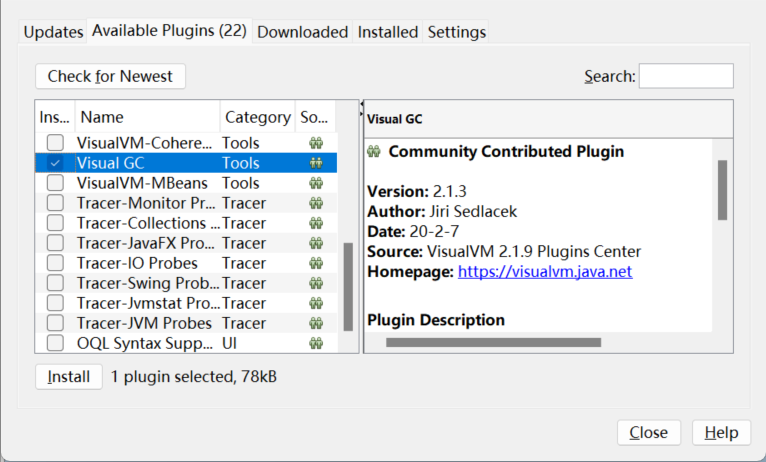Click the plugin list vertical scrollbar
The width and height of the screenshot is (766, 462).
(348, 285)
